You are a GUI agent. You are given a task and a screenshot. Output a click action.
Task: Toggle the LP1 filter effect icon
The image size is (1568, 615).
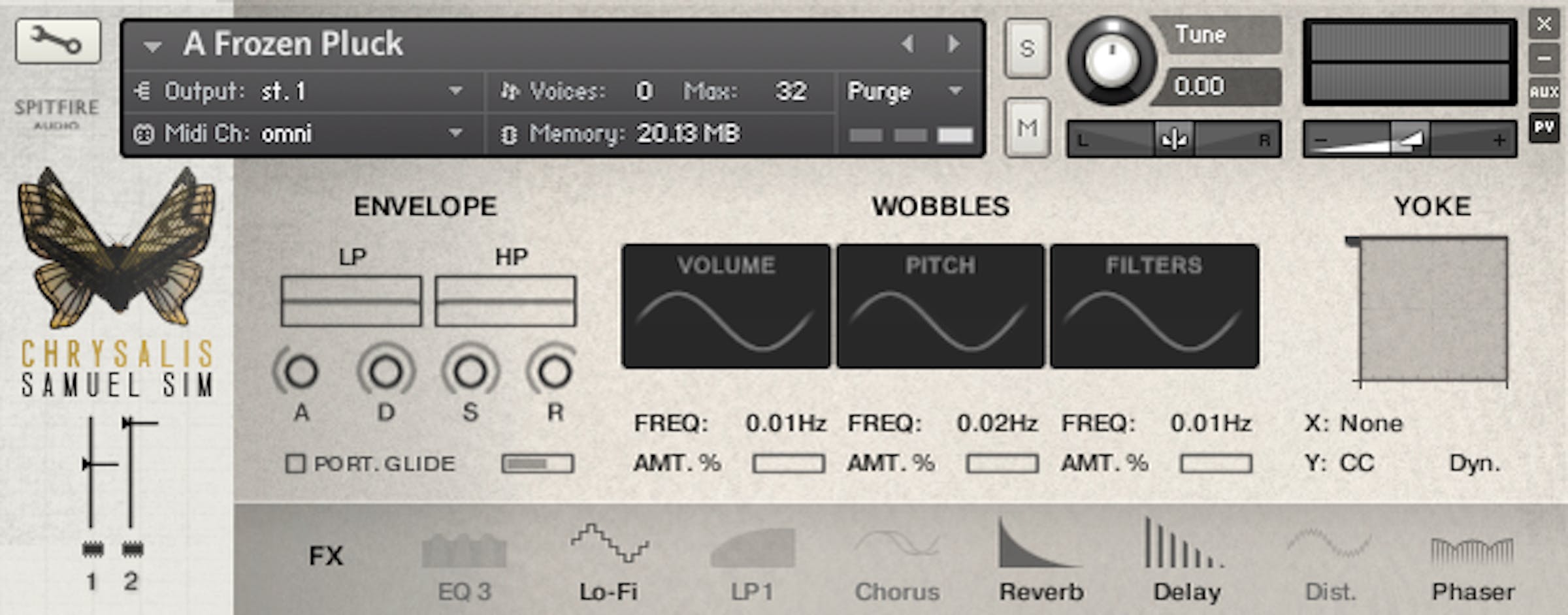tap(753, 547)
